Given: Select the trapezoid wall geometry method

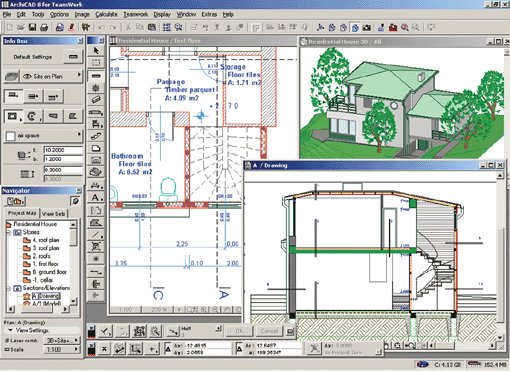Looking at the screenshot, I should pyautogui.click(x=53, y=116).
